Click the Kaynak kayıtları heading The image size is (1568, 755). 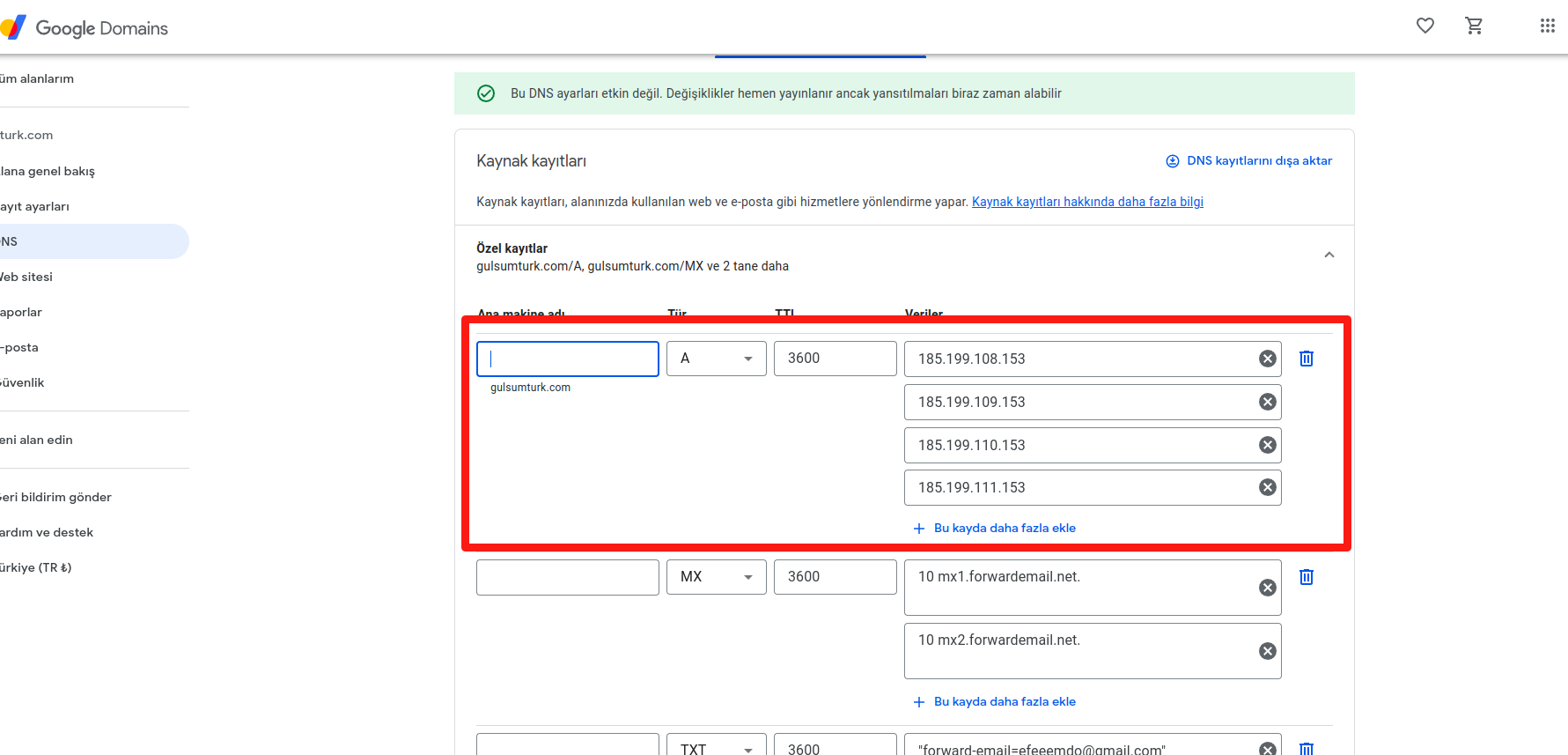coord(531,161)
